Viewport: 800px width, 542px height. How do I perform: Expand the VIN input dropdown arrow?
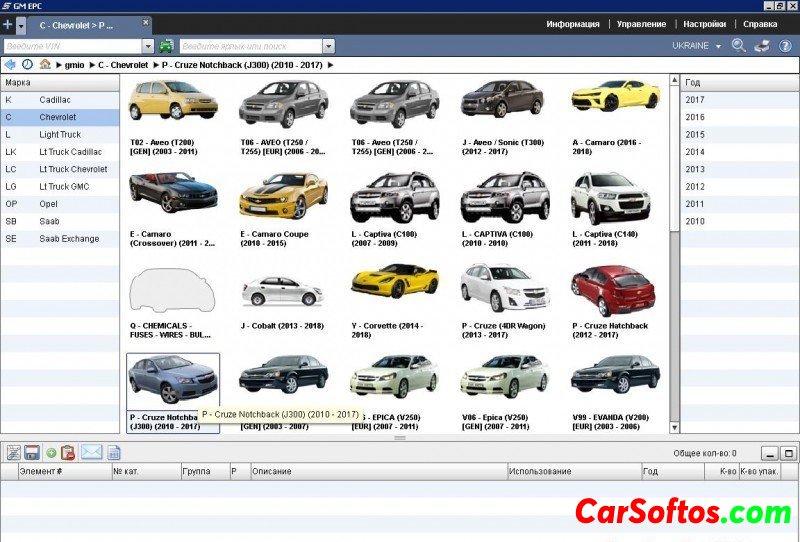click(x=148, y=46)
